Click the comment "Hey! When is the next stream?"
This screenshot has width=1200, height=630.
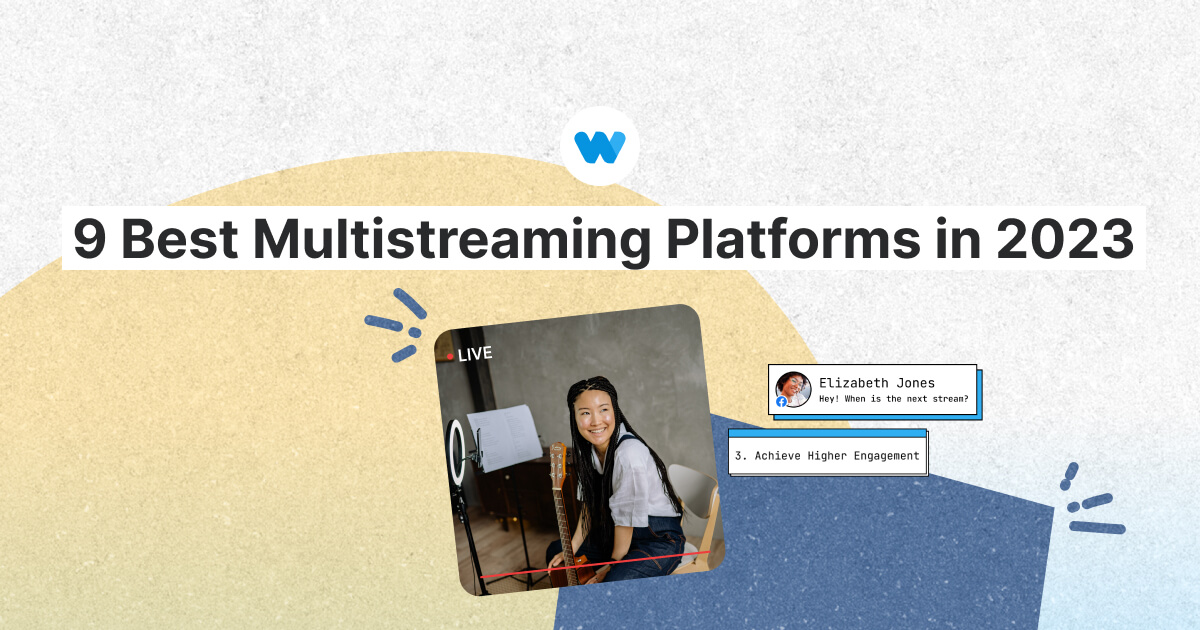click(894, 399)
